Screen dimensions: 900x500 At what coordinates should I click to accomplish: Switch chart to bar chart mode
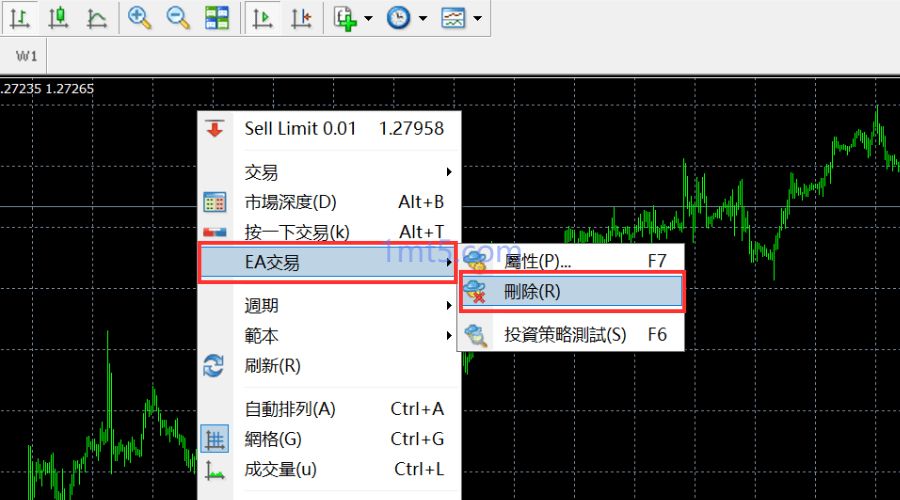click(x=20, y=18)
